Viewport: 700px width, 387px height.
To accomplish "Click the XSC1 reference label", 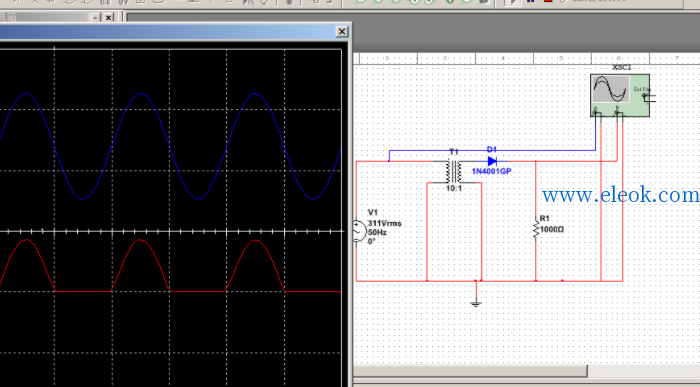I will 622,67.
